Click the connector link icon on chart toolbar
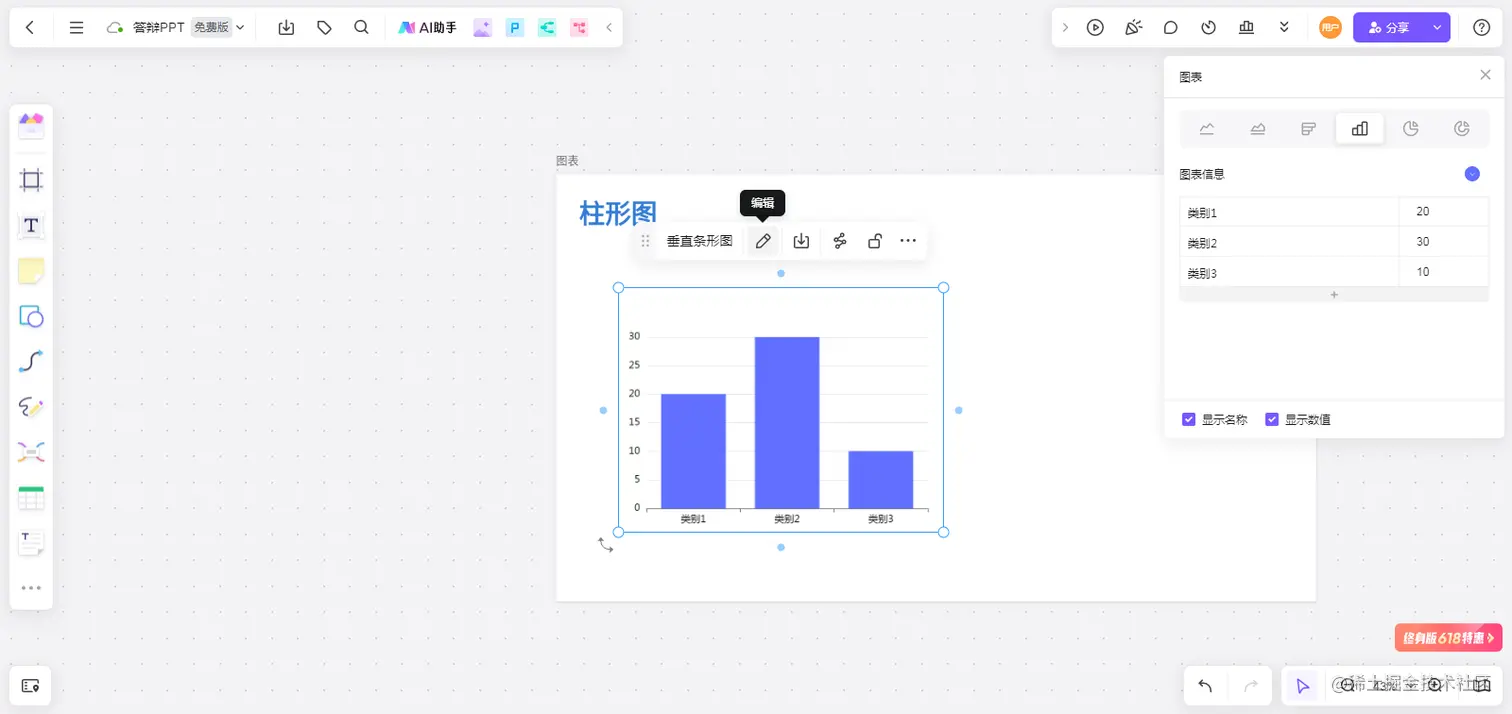This screenshot has width=1512, height=714. [x=840, y=241]
